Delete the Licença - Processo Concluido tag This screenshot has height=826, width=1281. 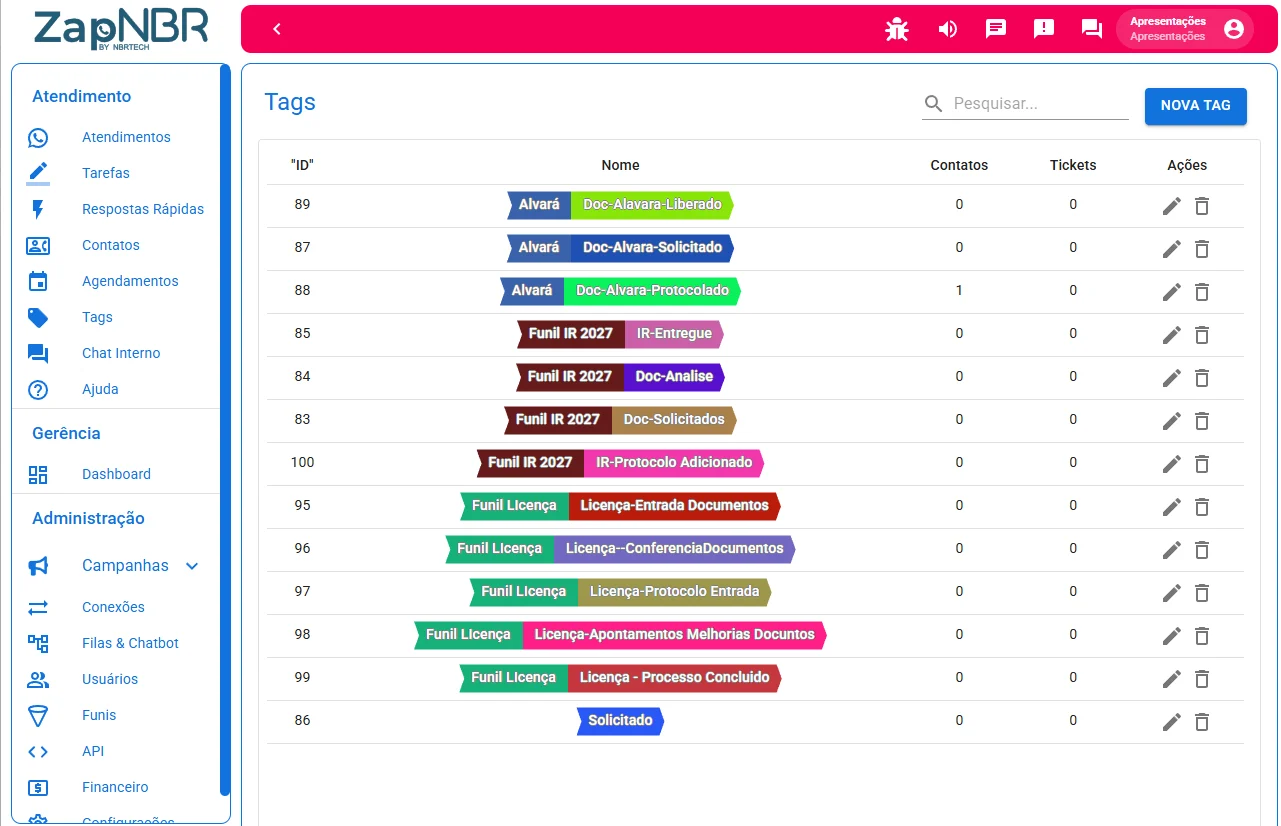[1202, 679]
